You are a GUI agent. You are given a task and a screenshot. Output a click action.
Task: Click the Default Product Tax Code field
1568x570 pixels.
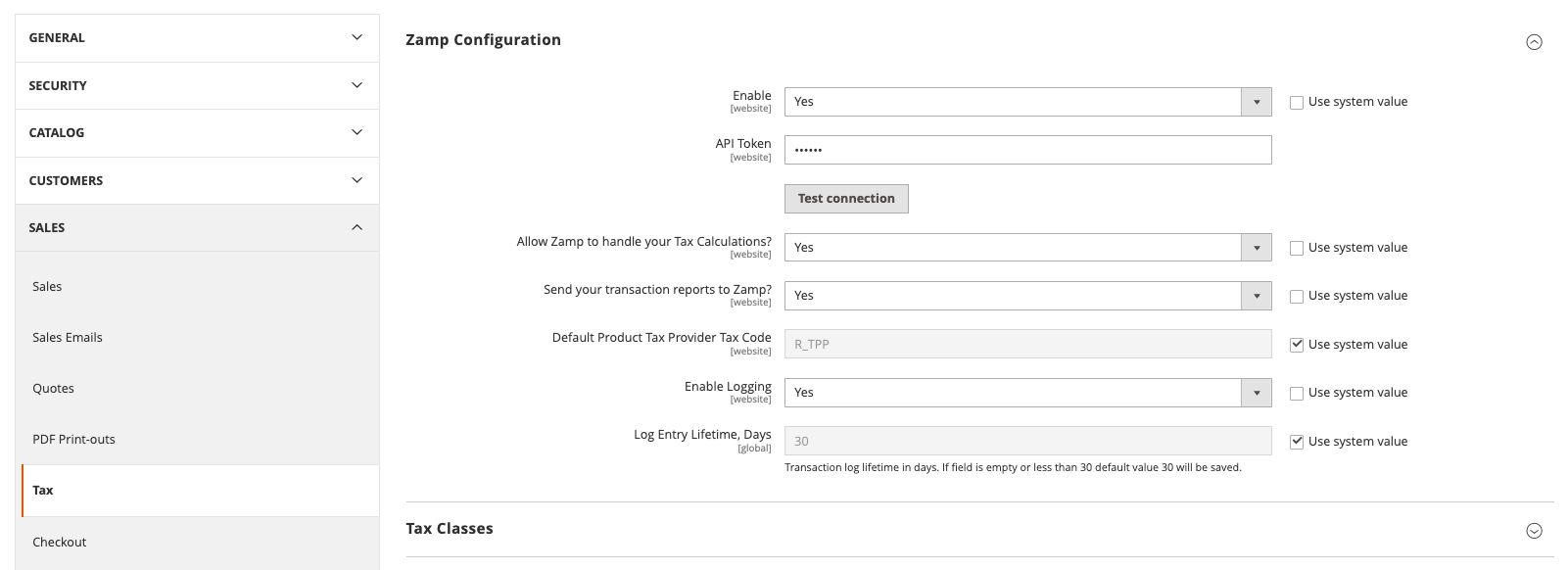click(1027, 344)
